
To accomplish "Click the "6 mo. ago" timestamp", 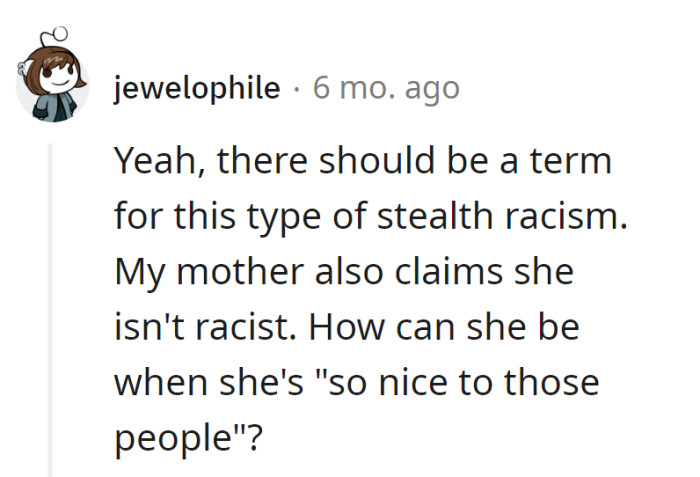I will coord(386,88).
